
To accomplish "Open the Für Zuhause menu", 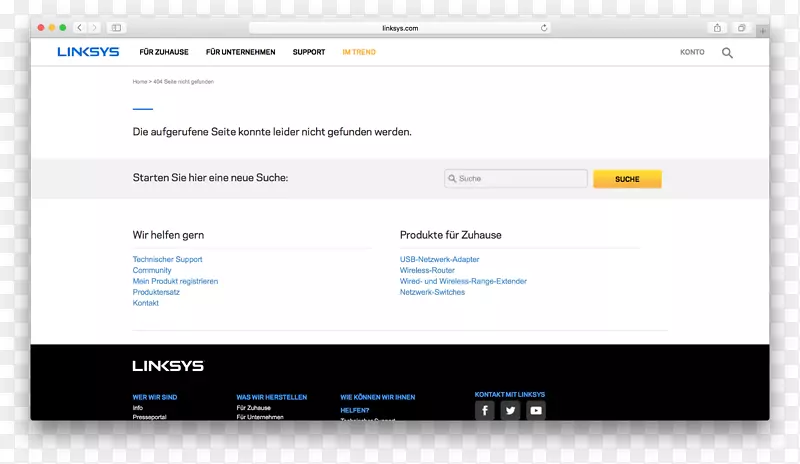I will point(164,52).
